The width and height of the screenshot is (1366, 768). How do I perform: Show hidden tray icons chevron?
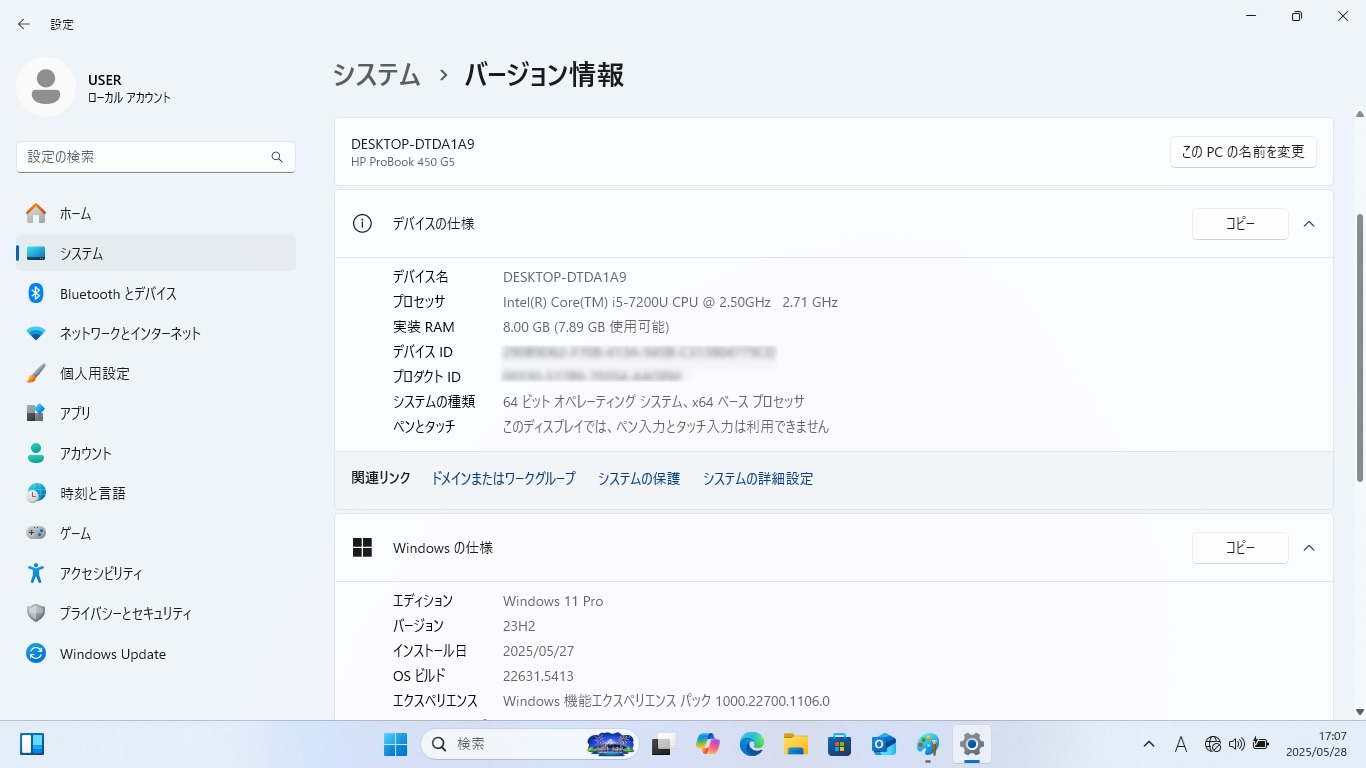(x=1149, y=744)
